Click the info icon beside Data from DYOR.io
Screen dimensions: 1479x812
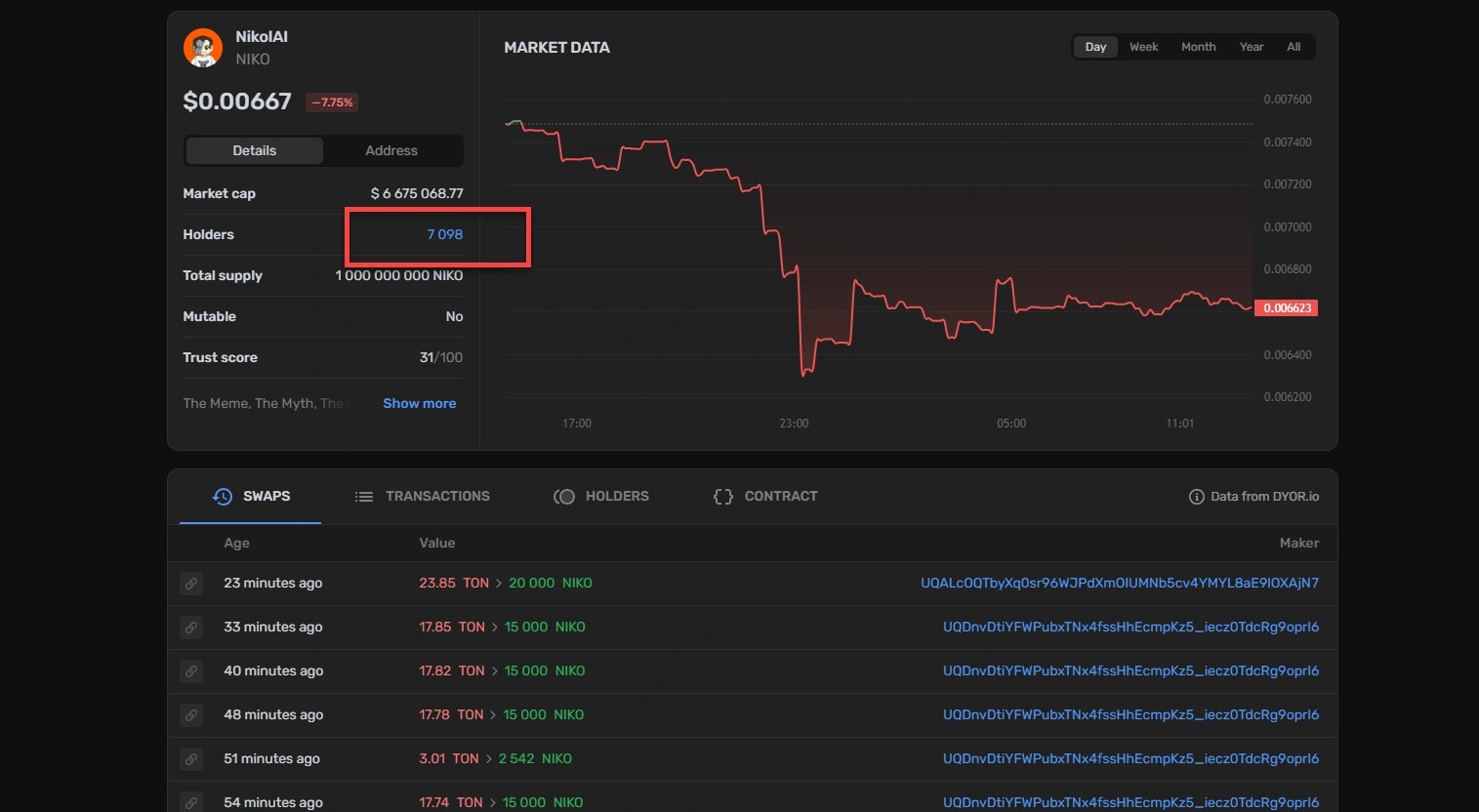[1196, 497]
